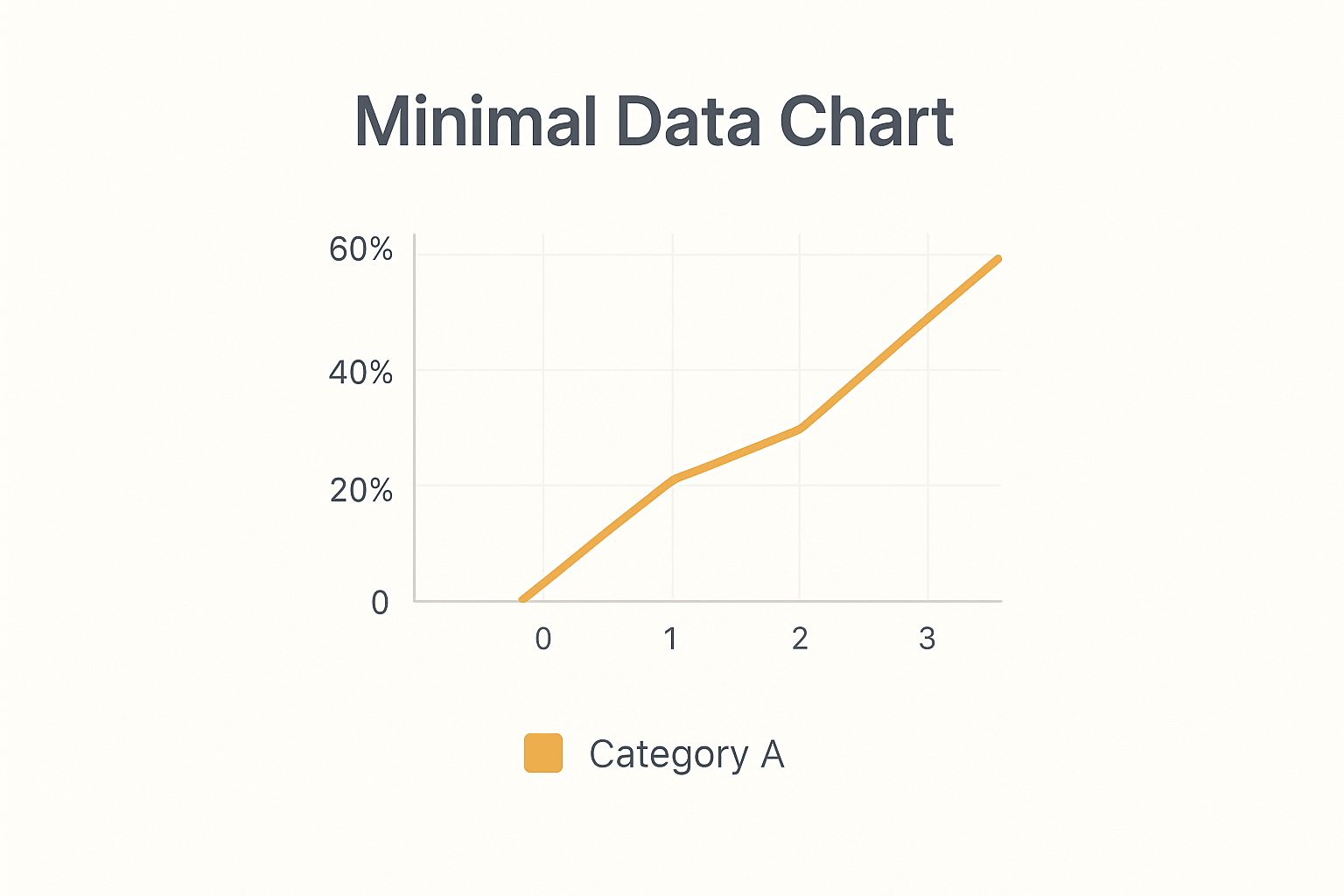Click the 20% y-axis label
Viewport: 1344px width, 896px height.
coord(360,491)
